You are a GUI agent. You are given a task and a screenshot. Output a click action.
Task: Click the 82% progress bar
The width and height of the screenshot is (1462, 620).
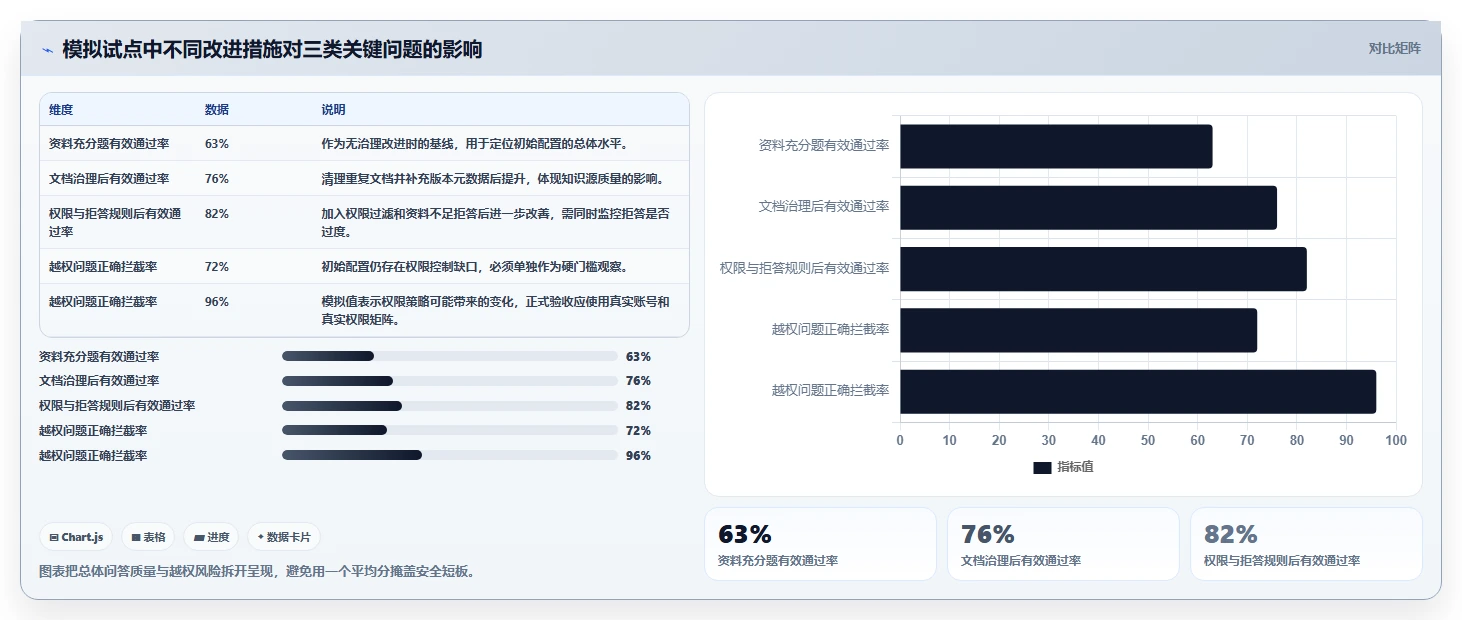pyautogui.click(x=449, y=406)
